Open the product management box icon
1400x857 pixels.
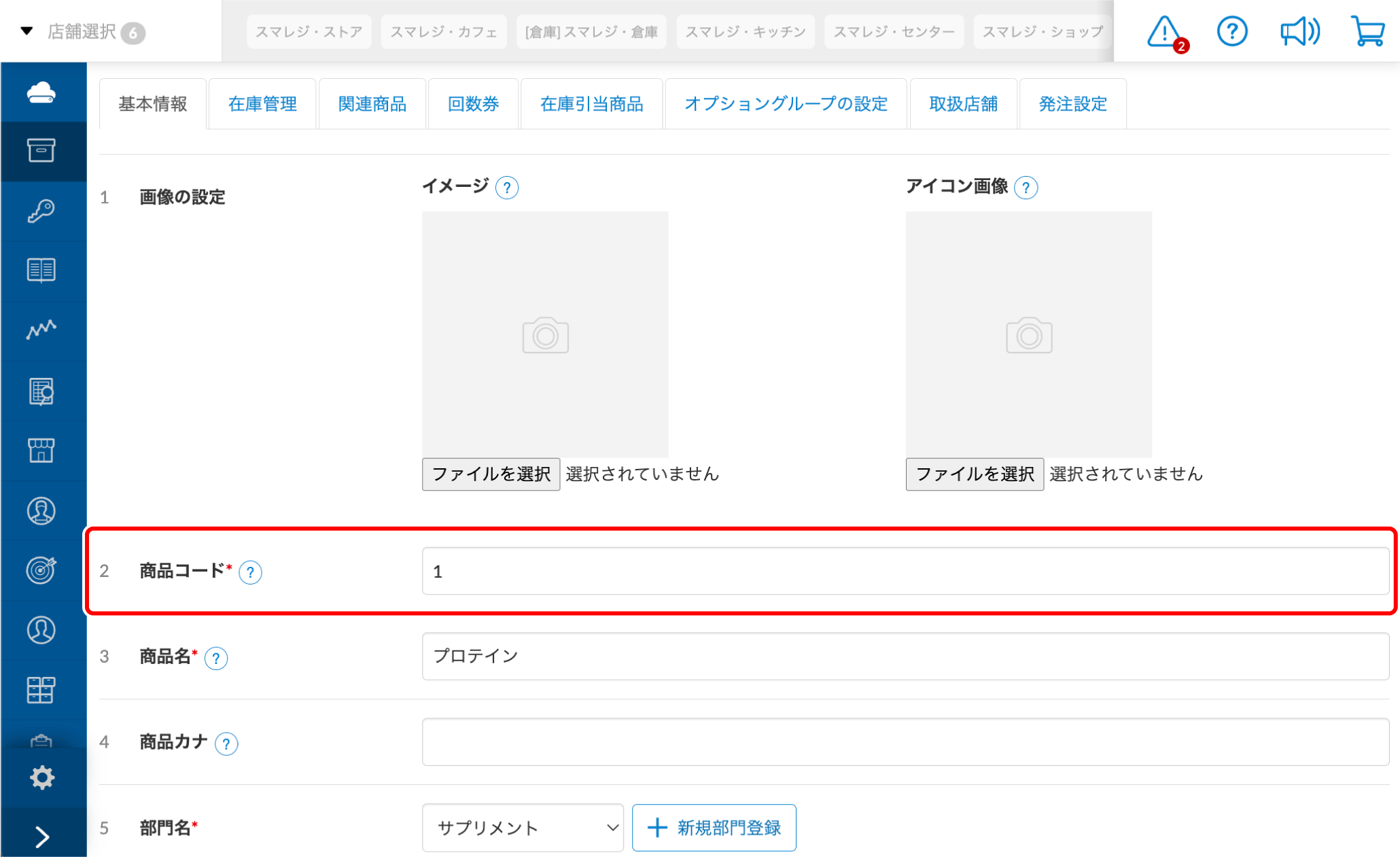43,151
